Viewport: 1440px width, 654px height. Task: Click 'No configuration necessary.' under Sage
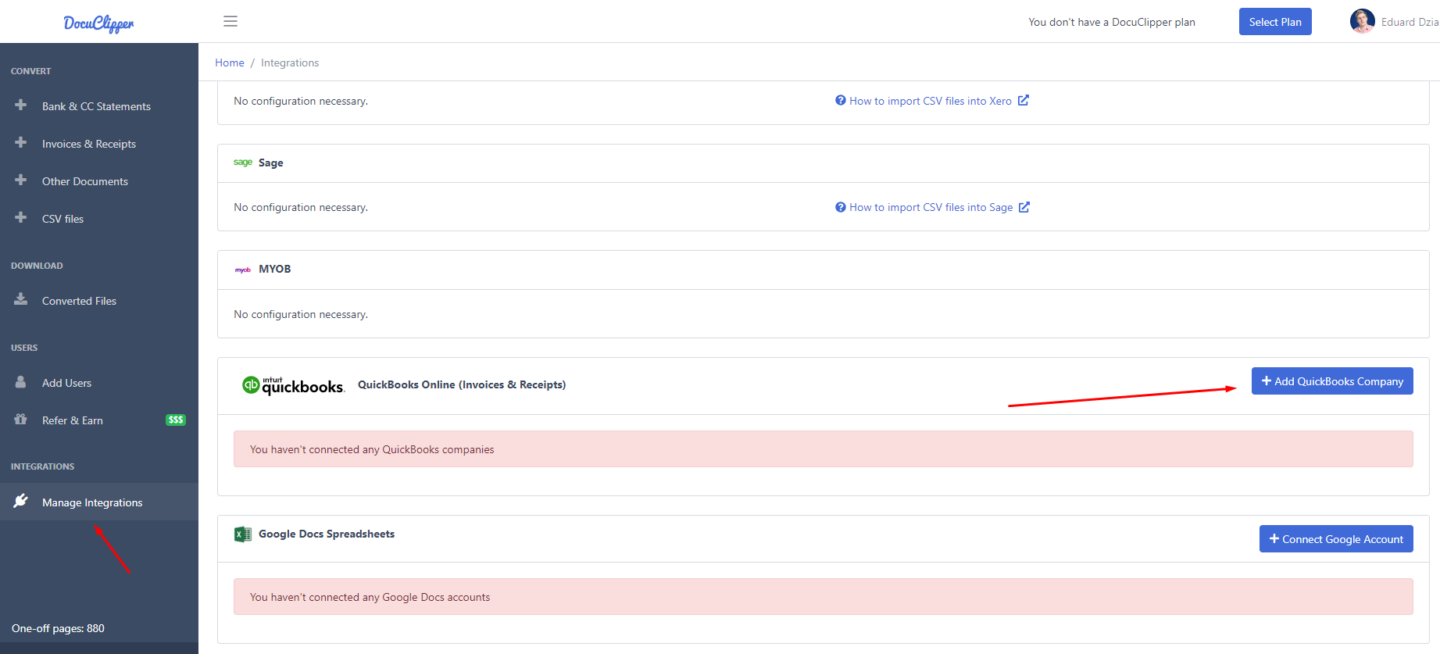(x=301, y=207)
